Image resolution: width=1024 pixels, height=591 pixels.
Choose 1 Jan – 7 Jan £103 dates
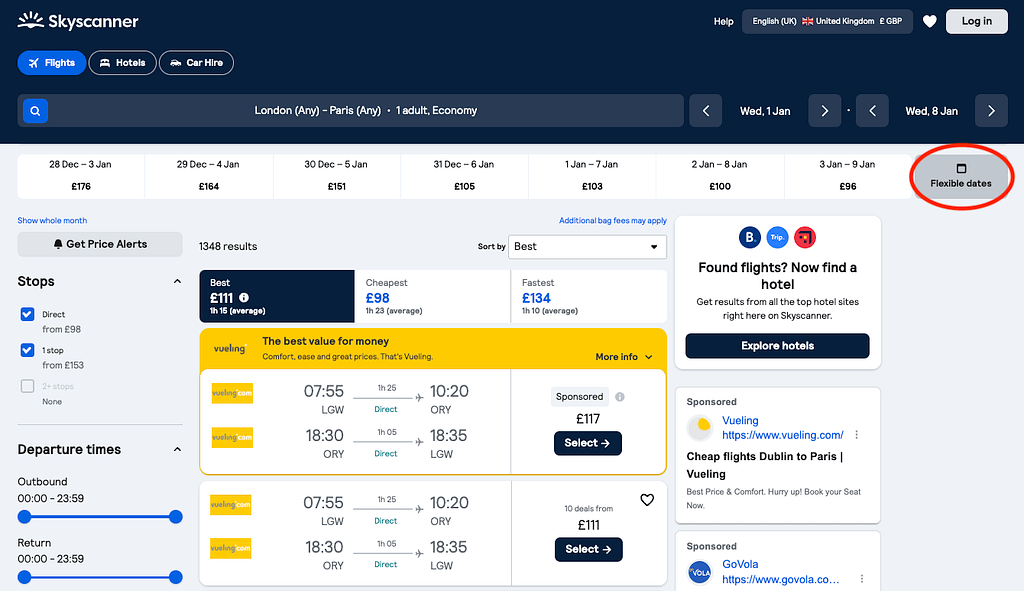[592, 176]
